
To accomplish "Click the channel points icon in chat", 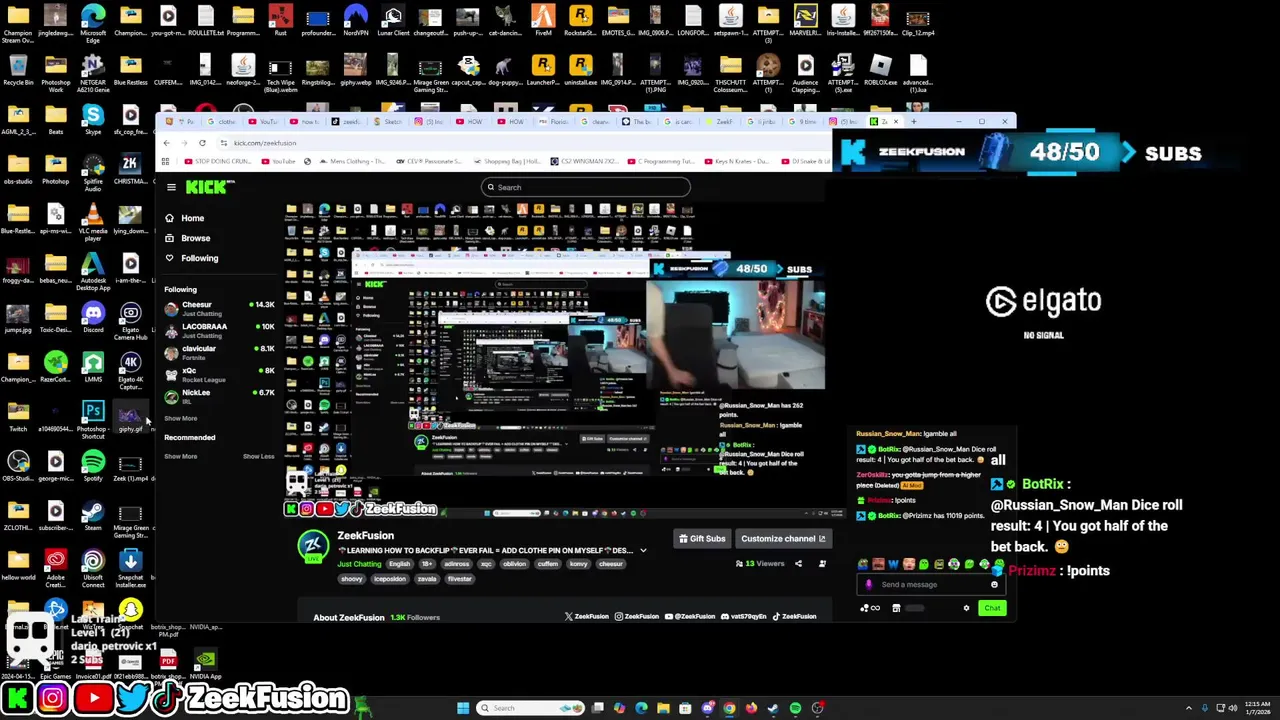I will tap(869, 608).
